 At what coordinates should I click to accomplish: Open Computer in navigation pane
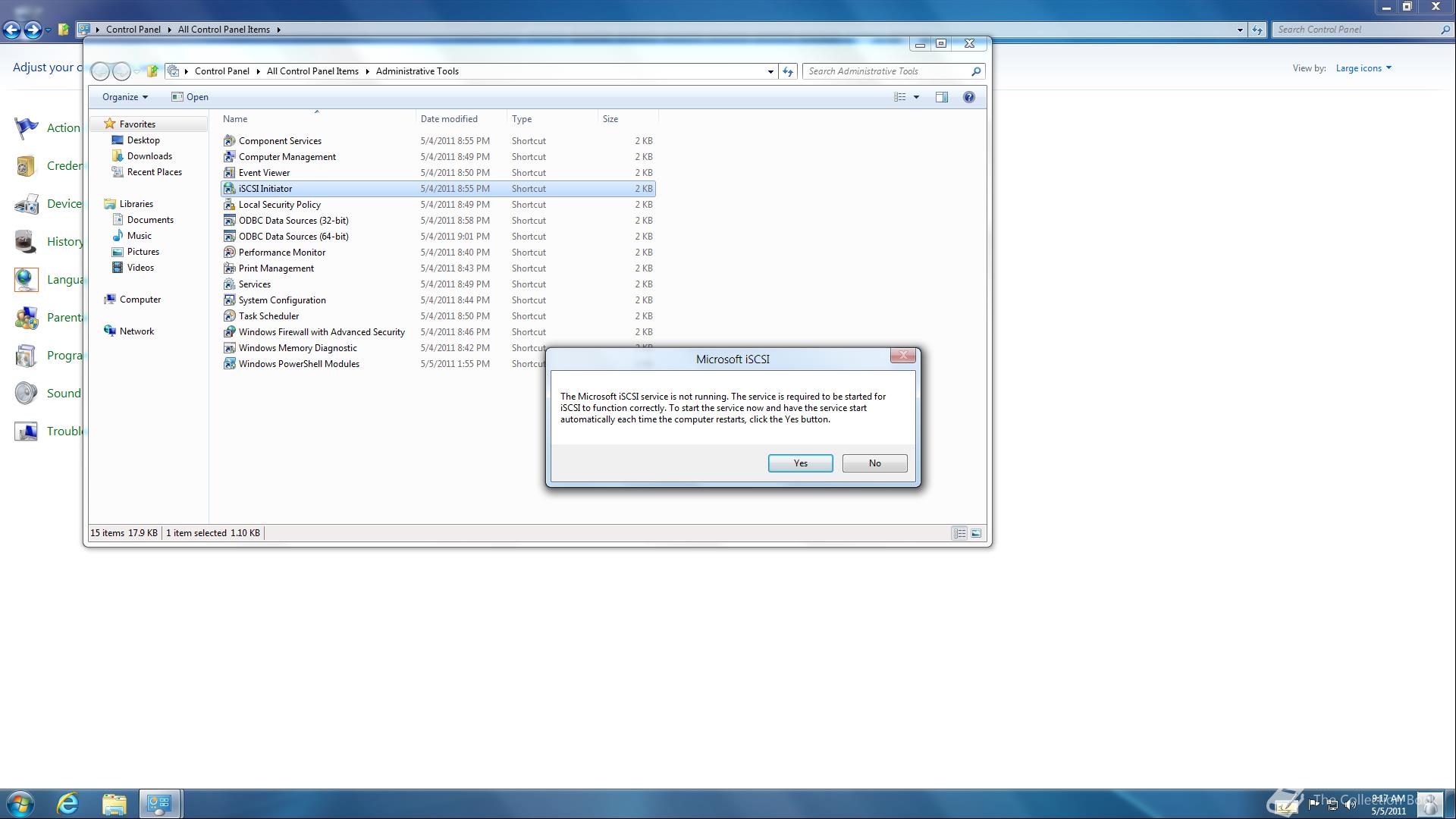coord(140,300)
